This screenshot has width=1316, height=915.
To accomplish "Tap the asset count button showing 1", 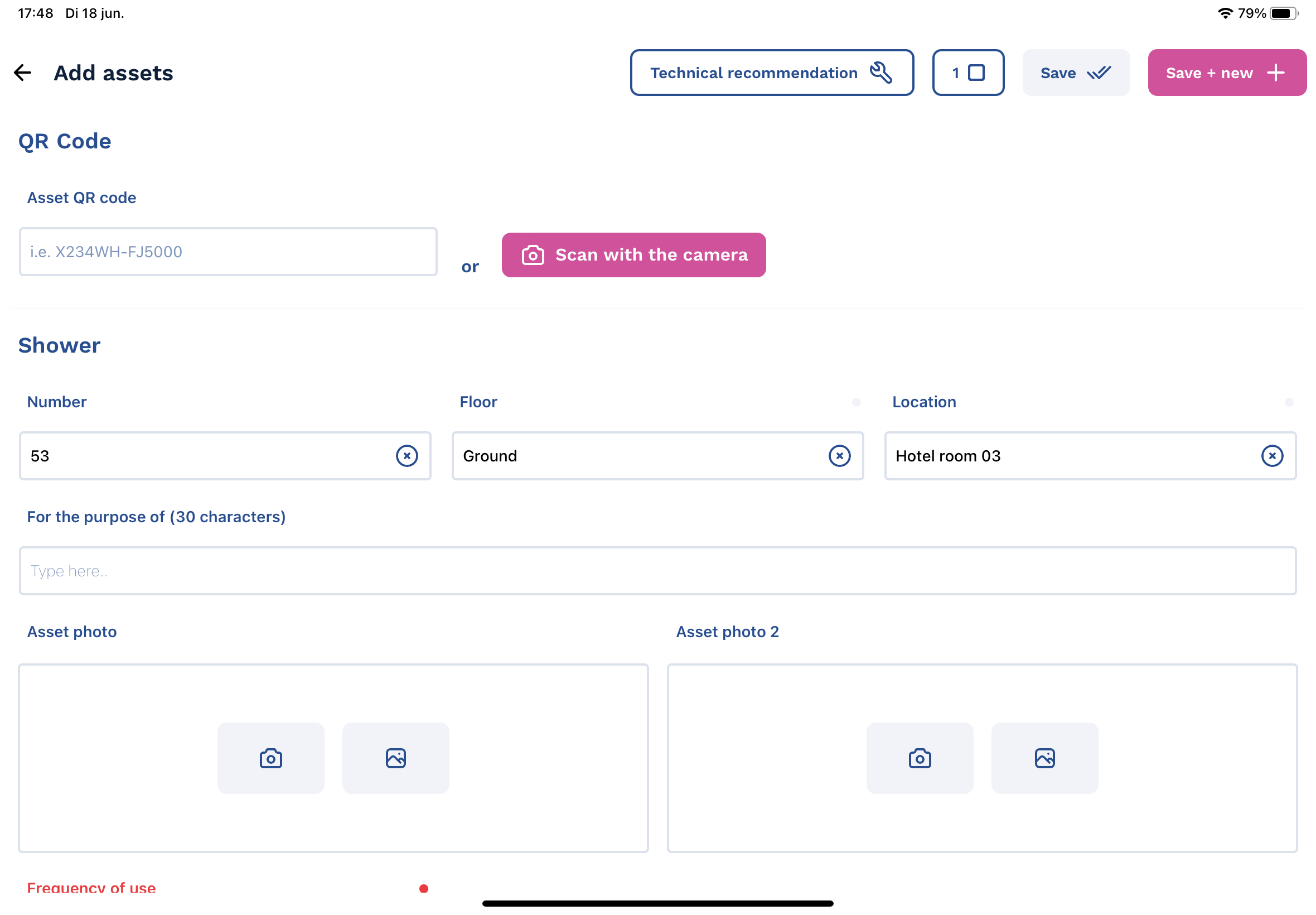I will pos(967,73).
